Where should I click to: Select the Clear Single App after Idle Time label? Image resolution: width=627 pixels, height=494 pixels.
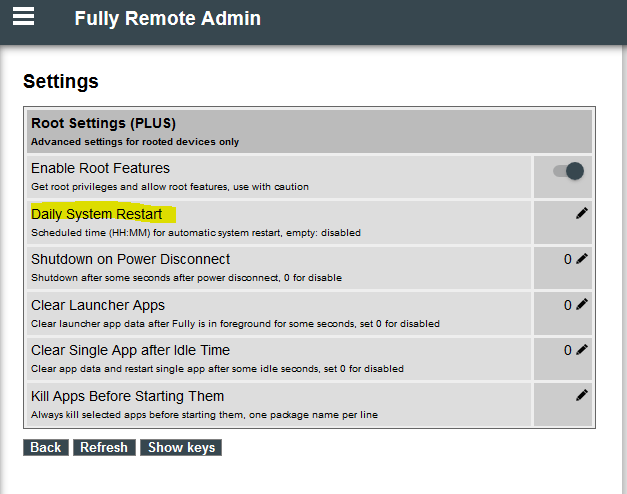click(130, 350)
